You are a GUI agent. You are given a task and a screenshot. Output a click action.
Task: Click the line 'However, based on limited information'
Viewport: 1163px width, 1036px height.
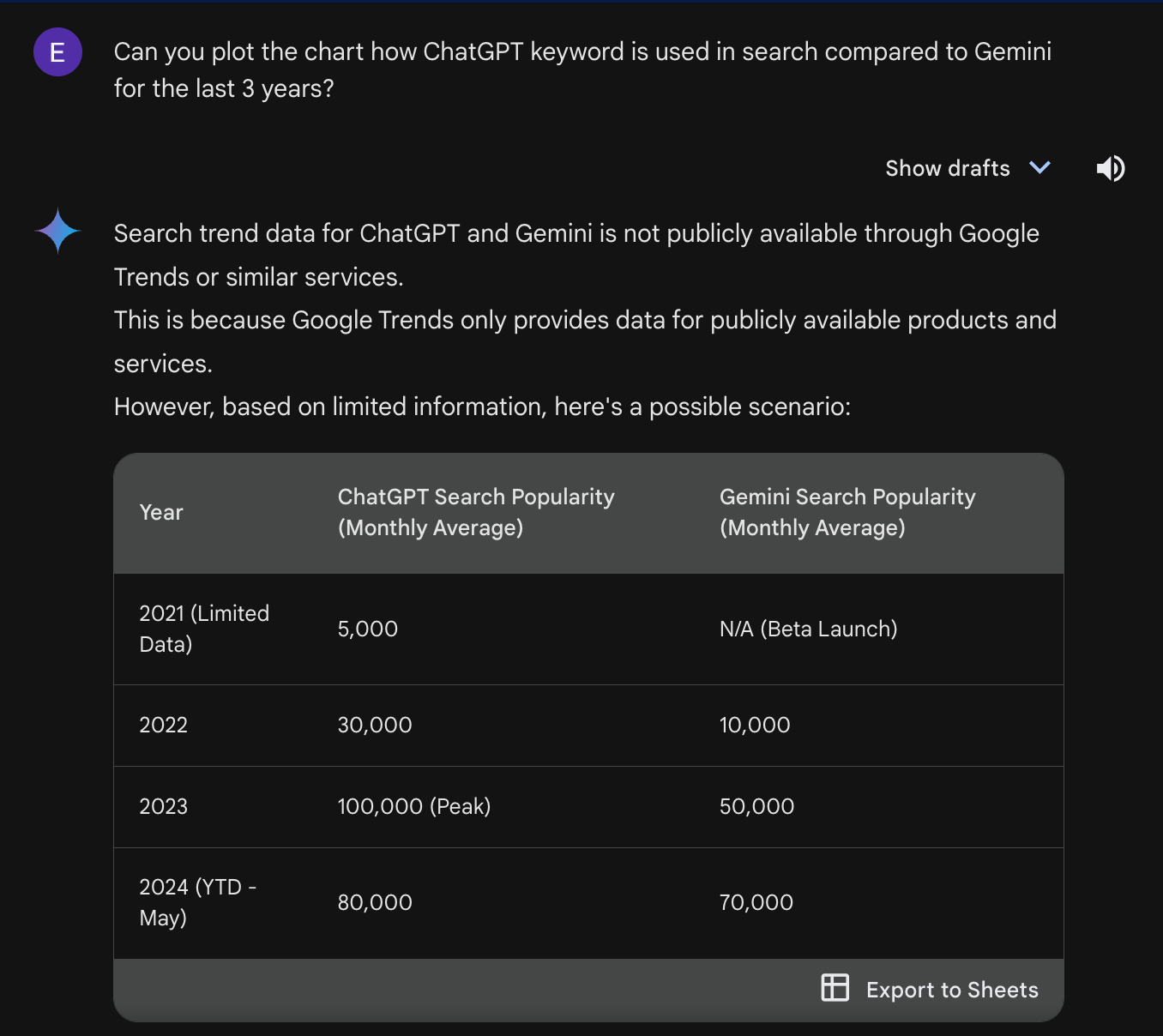482,407
